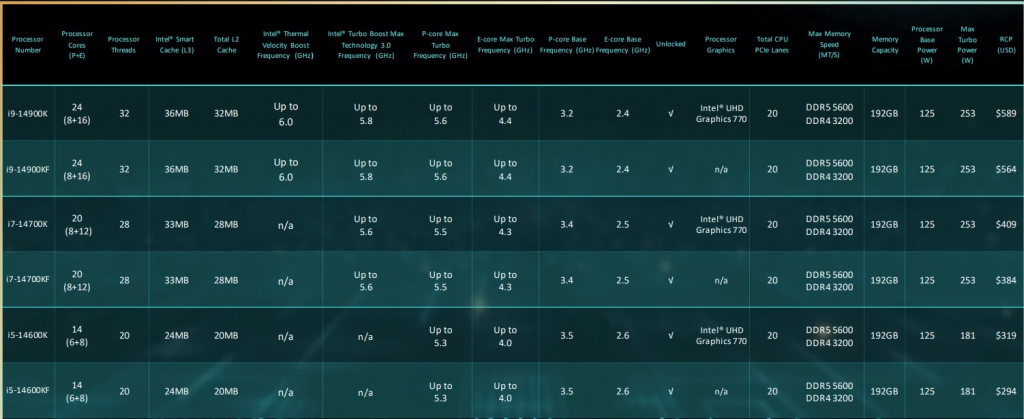
Task: Click the 2.5 E-core base cell for i7-14700K
Action: pos(622,225)
